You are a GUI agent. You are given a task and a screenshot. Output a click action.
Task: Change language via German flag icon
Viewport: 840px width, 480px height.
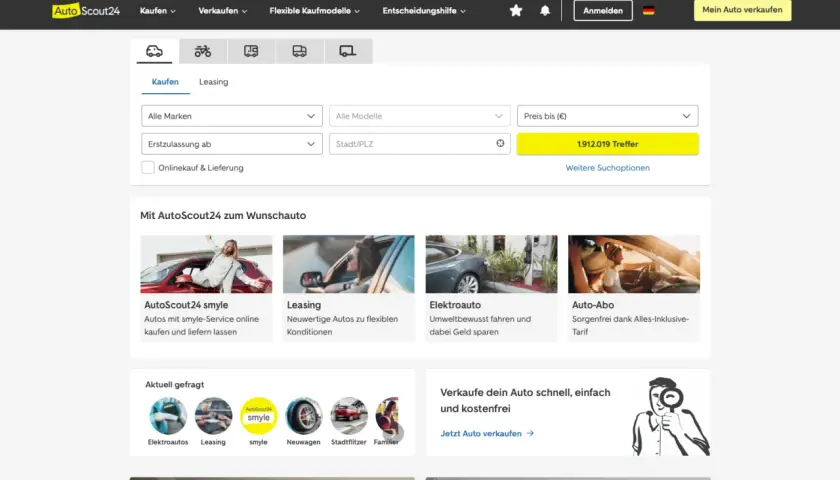(648, 10)
